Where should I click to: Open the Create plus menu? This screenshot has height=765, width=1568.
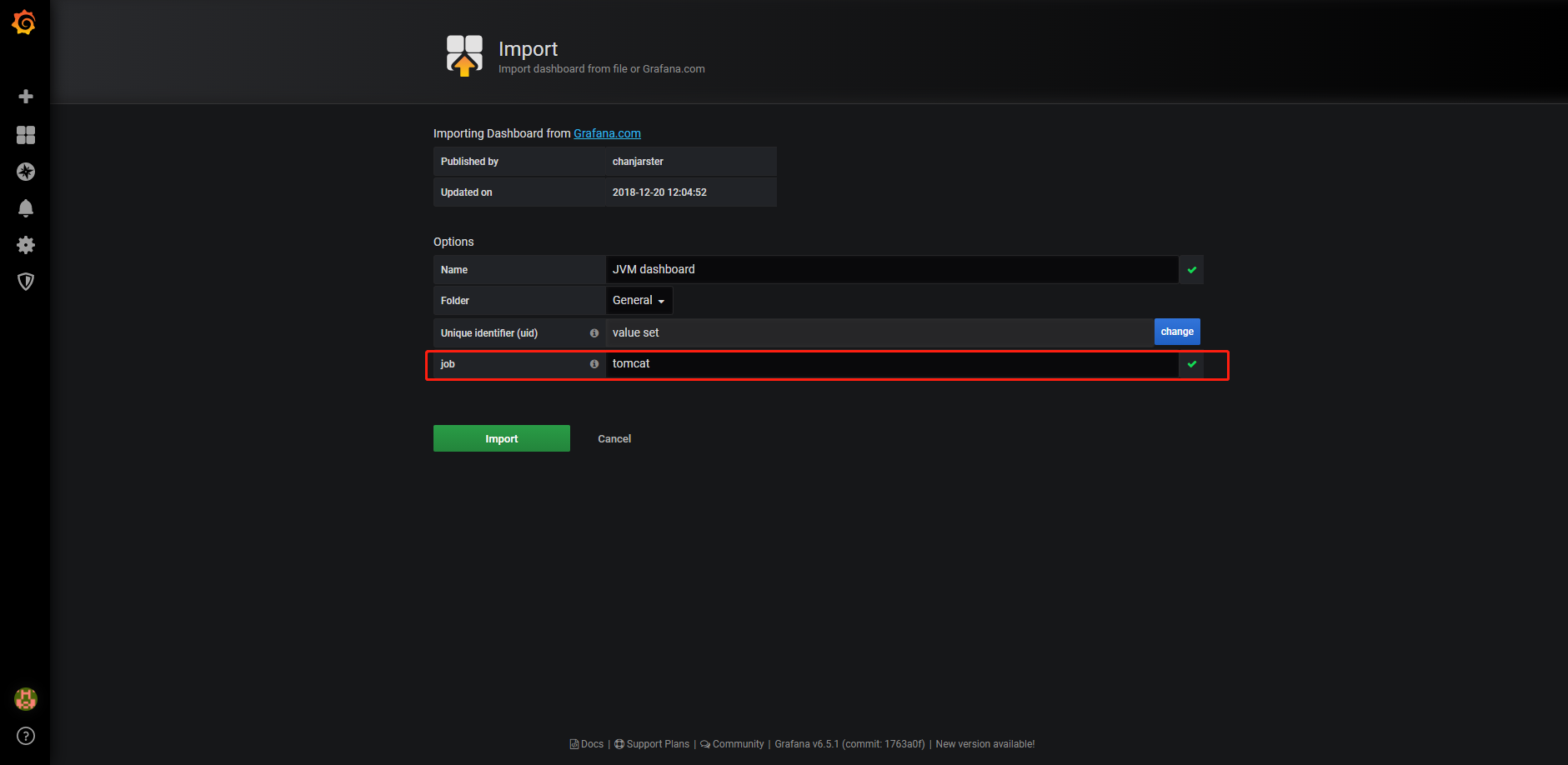click(26, 97)
